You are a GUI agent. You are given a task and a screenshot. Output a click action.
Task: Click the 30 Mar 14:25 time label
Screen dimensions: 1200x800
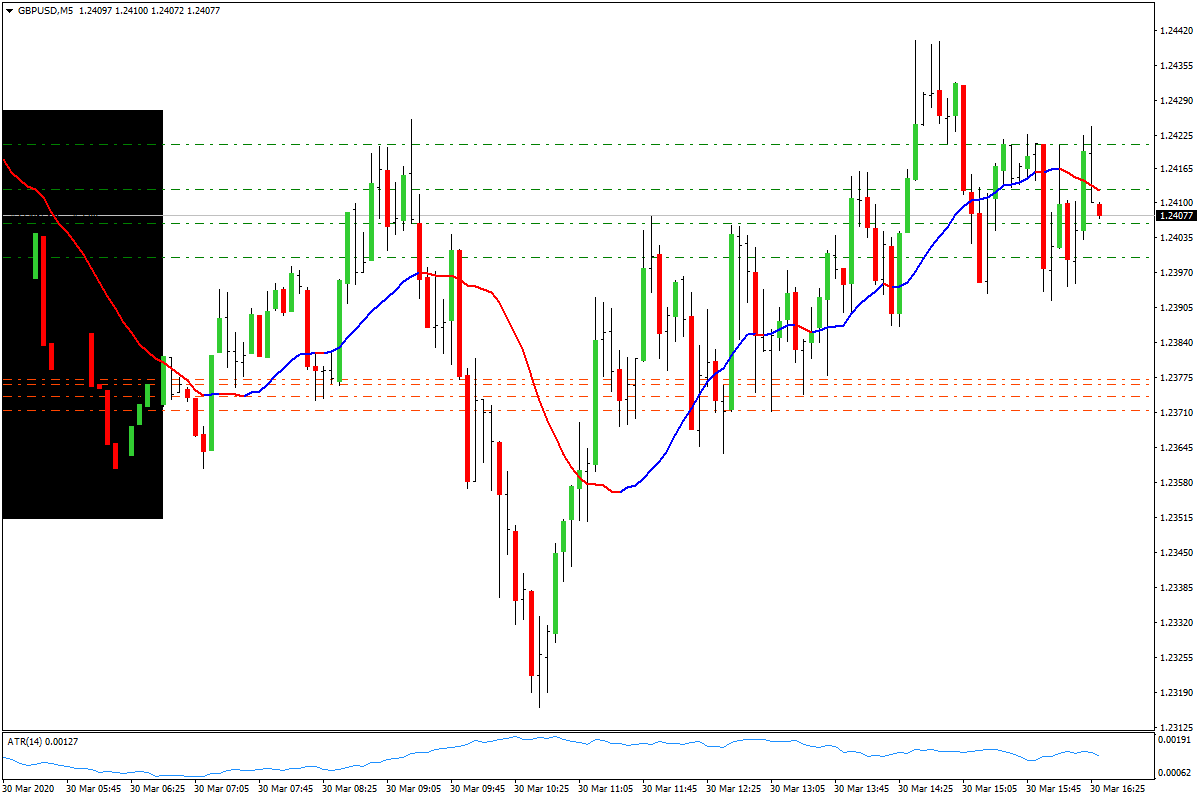point(926,789)
